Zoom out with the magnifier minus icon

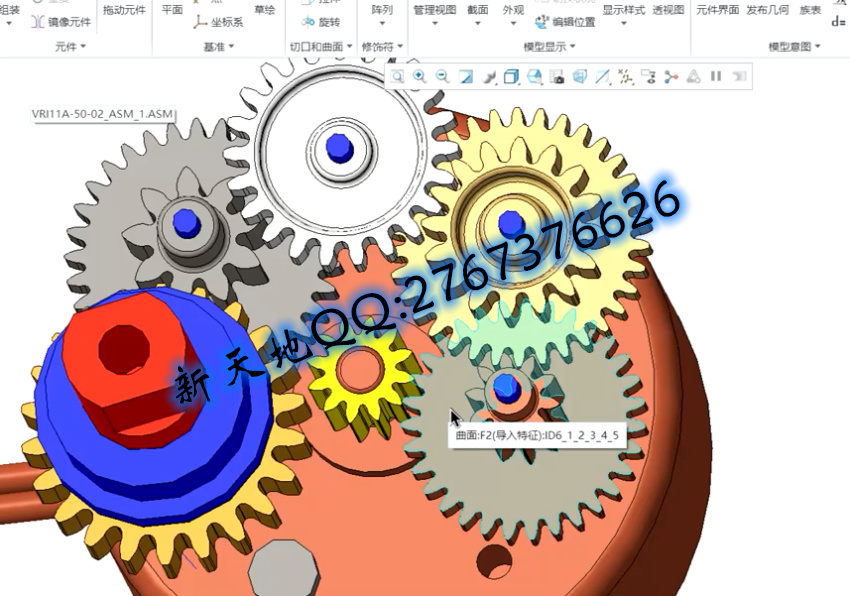[x=442, y=76]
